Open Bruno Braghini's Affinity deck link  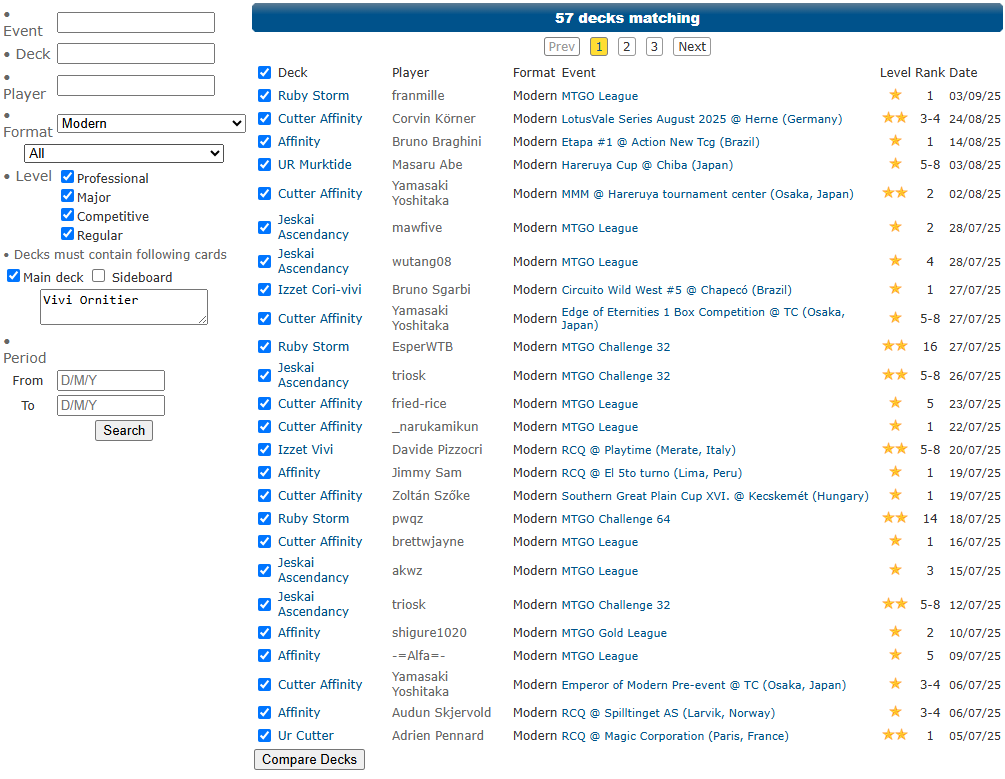(x=299, y=142)
